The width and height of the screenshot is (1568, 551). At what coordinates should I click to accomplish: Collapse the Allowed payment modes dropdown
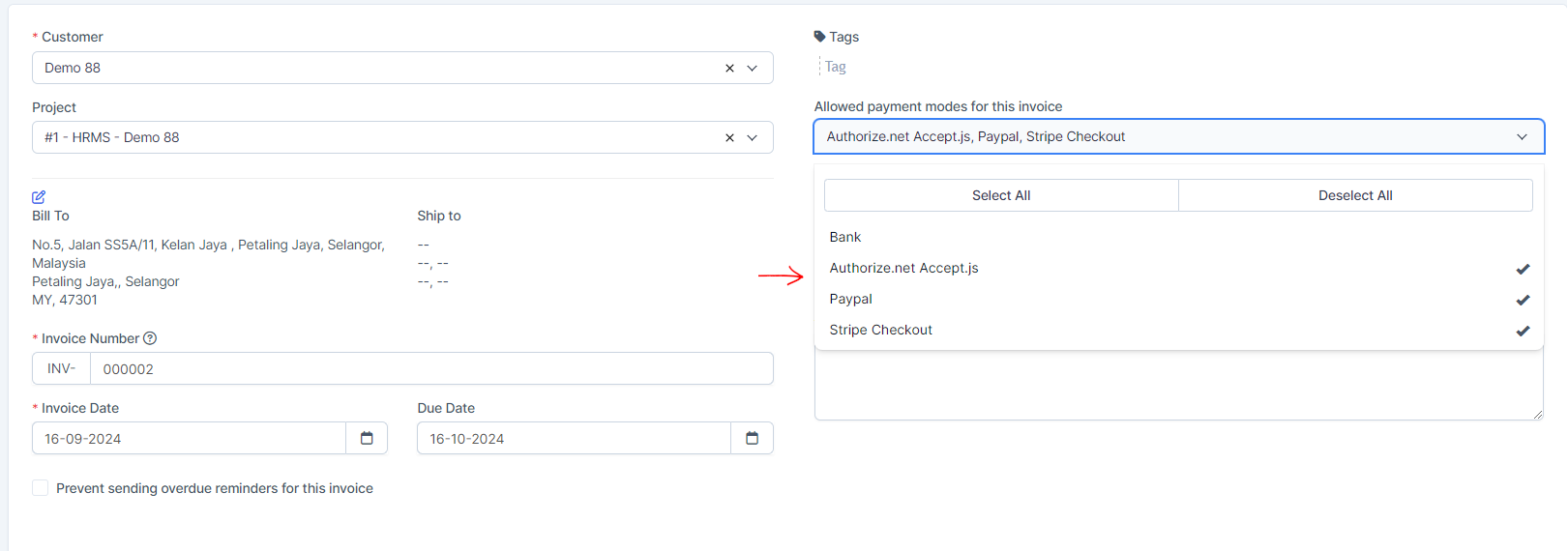[1522, 136]
